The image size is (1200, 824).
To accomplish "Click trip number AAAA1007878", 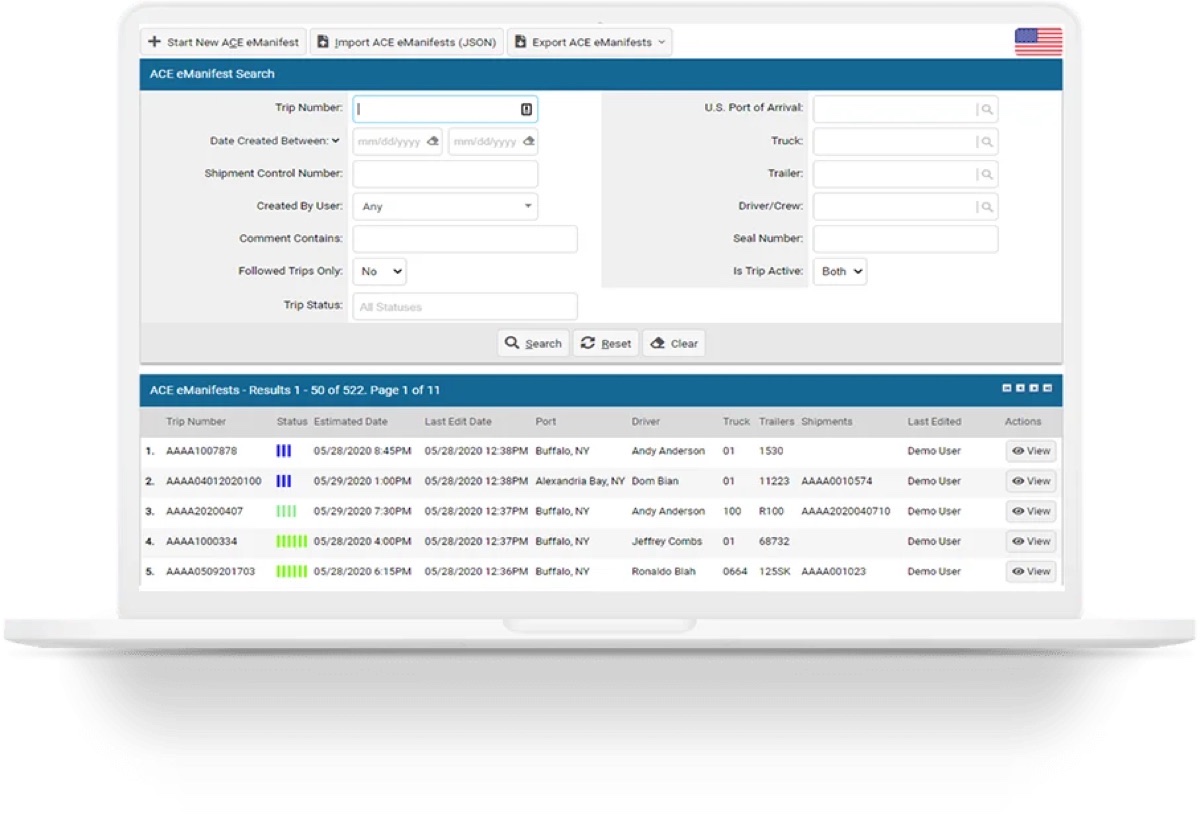I will tap(202, 451).
